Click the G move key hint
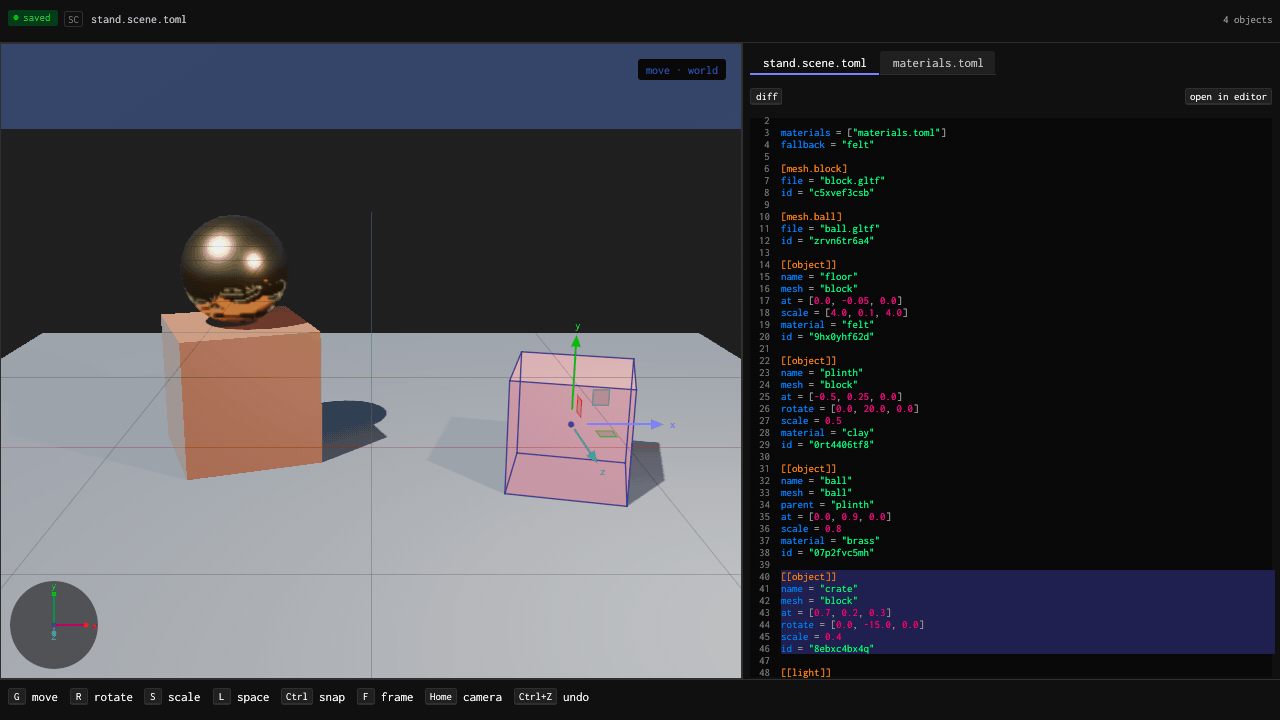Viewport: 1280px width, 720px height. (x=33, y=697)
